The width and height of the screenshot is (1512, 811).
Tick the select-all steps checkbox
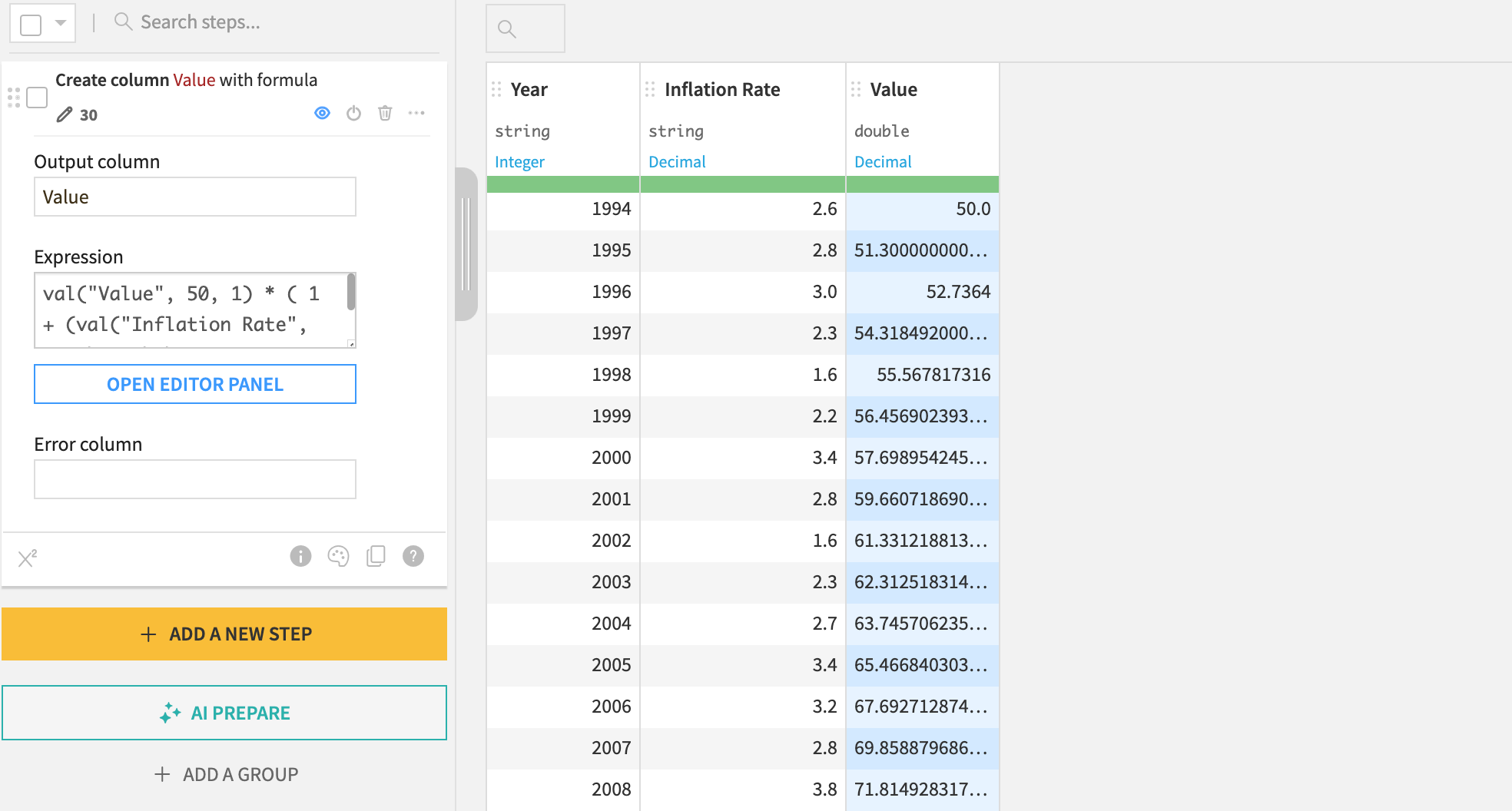click(x=31, y=25)
